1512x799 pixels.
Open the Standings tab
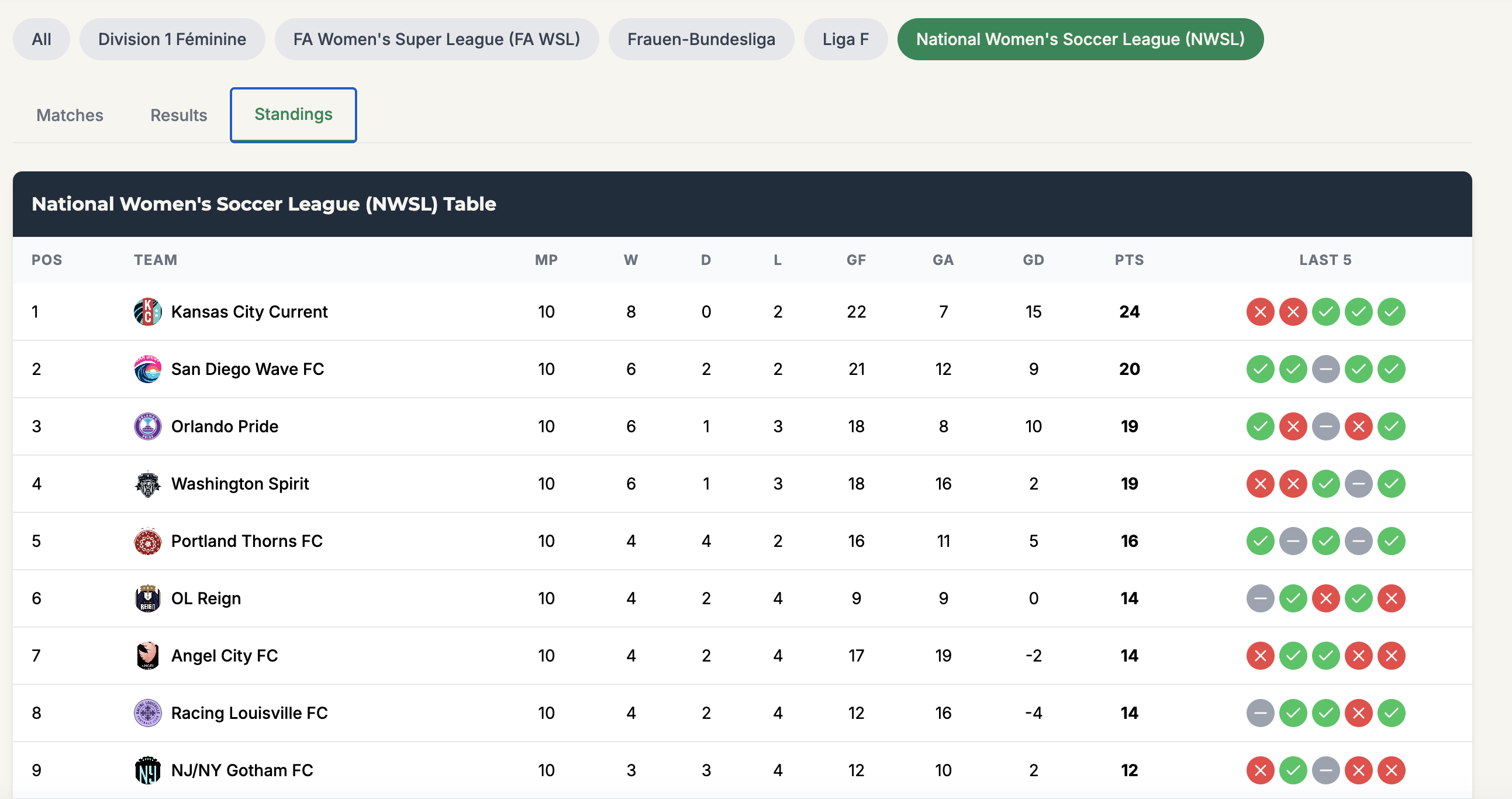coord(294,115)
